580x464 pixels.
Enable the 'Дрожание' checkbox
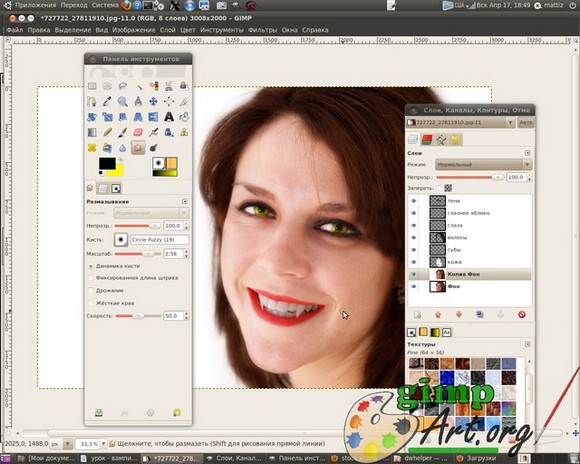pos(91,290)
